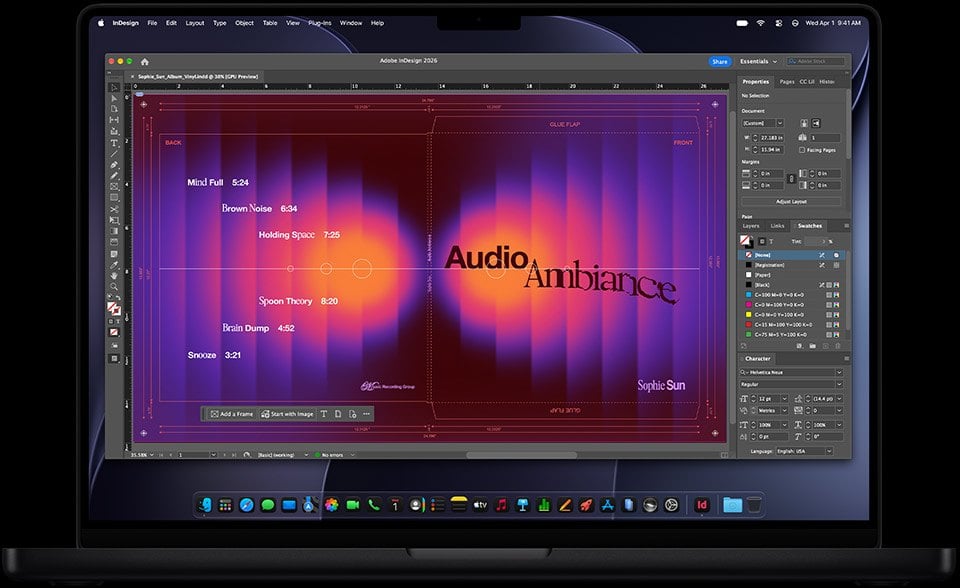
Task: Select the Pen tool
Action: (x=114, y=165)
